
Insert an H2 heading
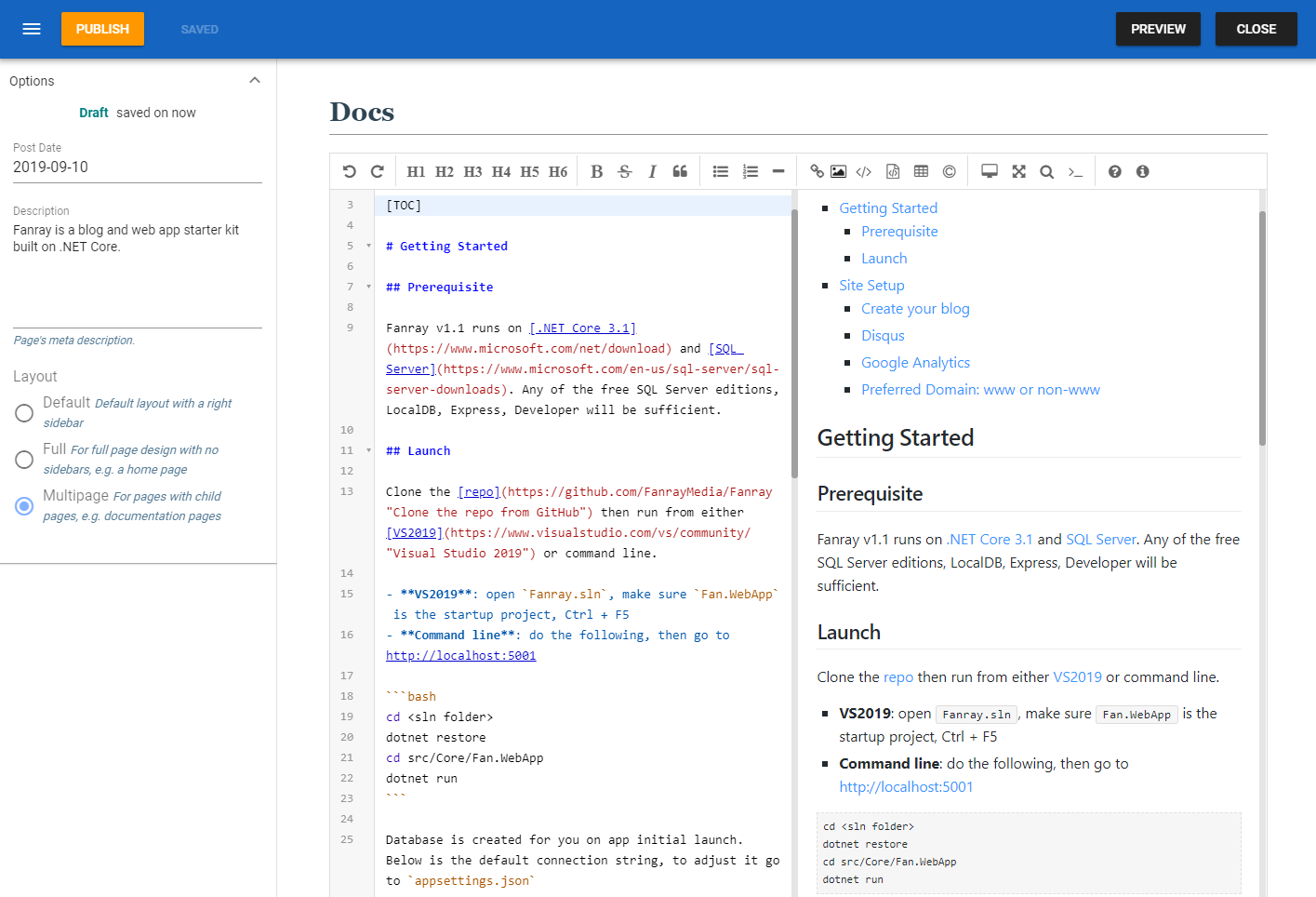[x=445, y=171]
